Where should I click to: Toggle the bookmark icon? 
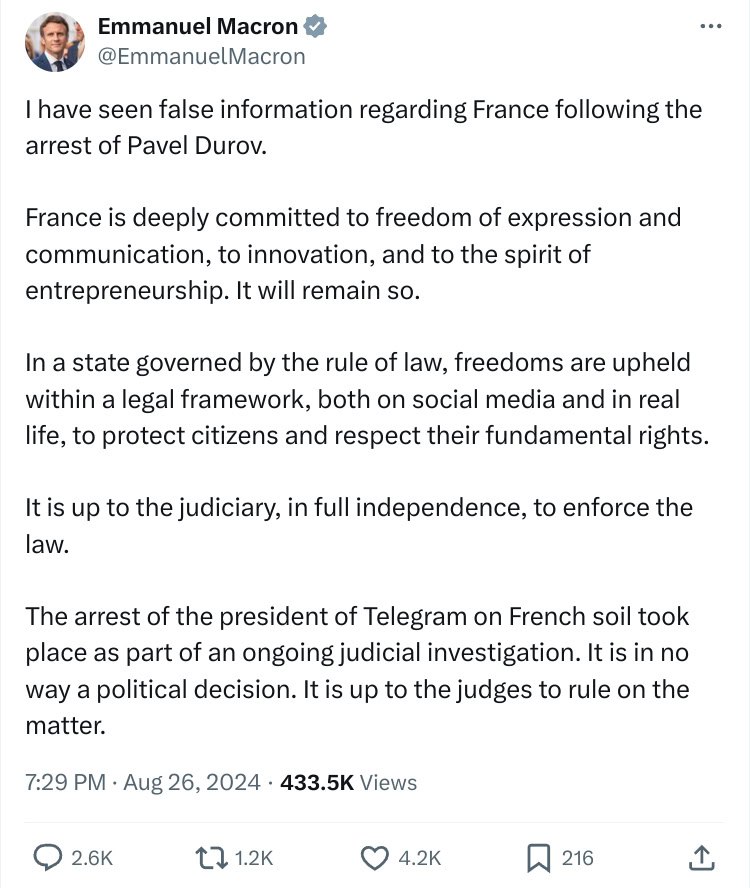pyautogui.click(x=538, y=857)
